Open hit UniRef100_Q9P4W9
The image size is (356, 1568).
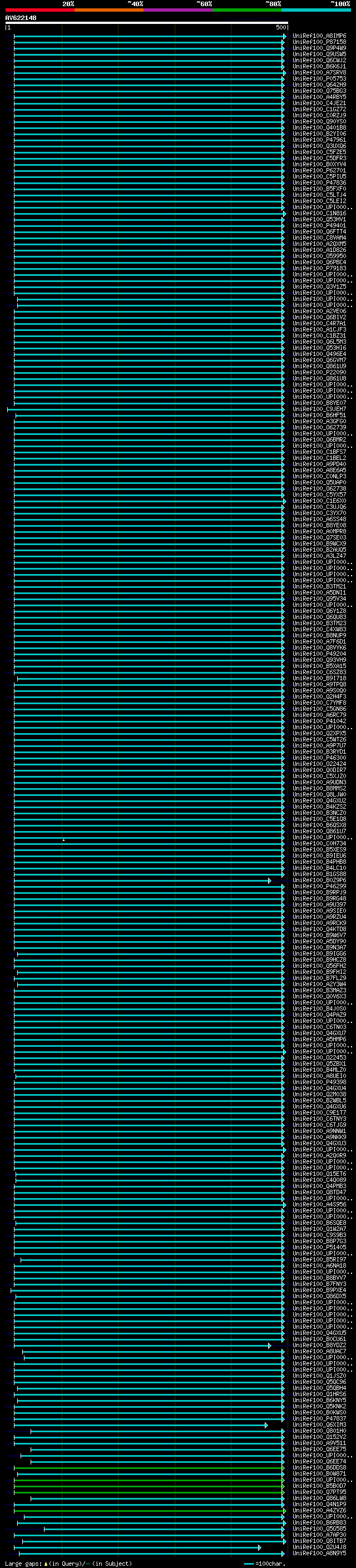coord(319,48)
